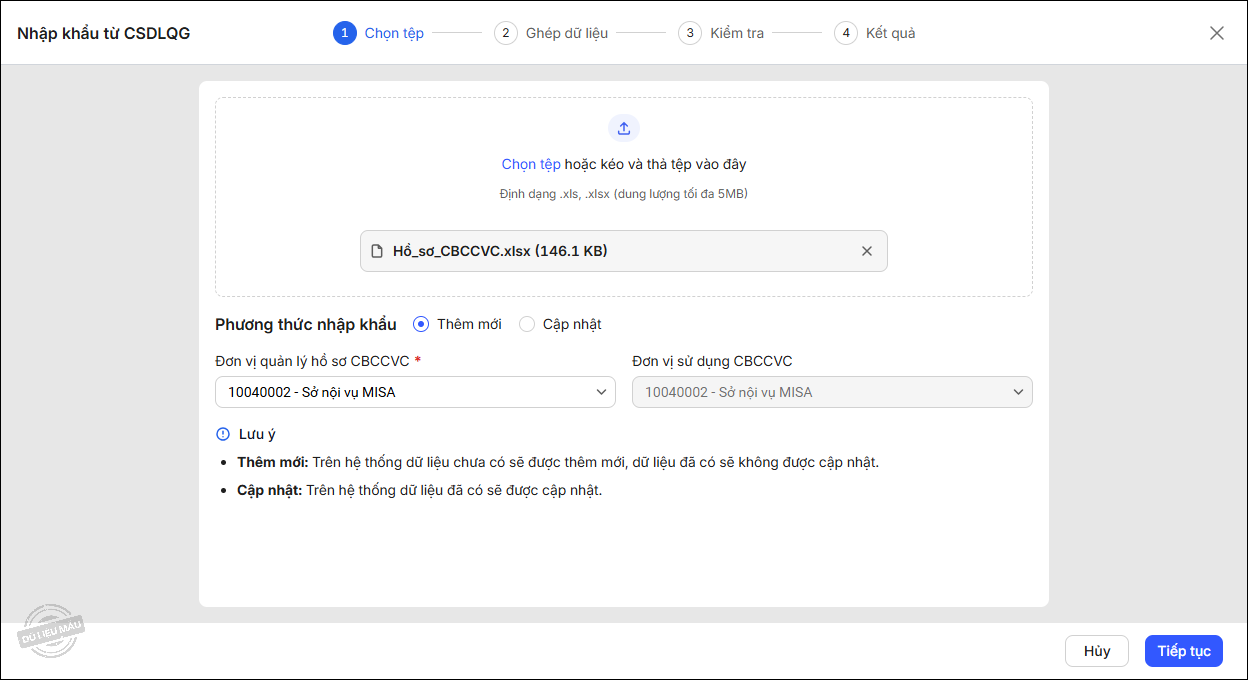The image size is (1248, 680).
Task: Click the Chọn tệp link to browse files
Action: pyautogui.click(x=530, y=163)
